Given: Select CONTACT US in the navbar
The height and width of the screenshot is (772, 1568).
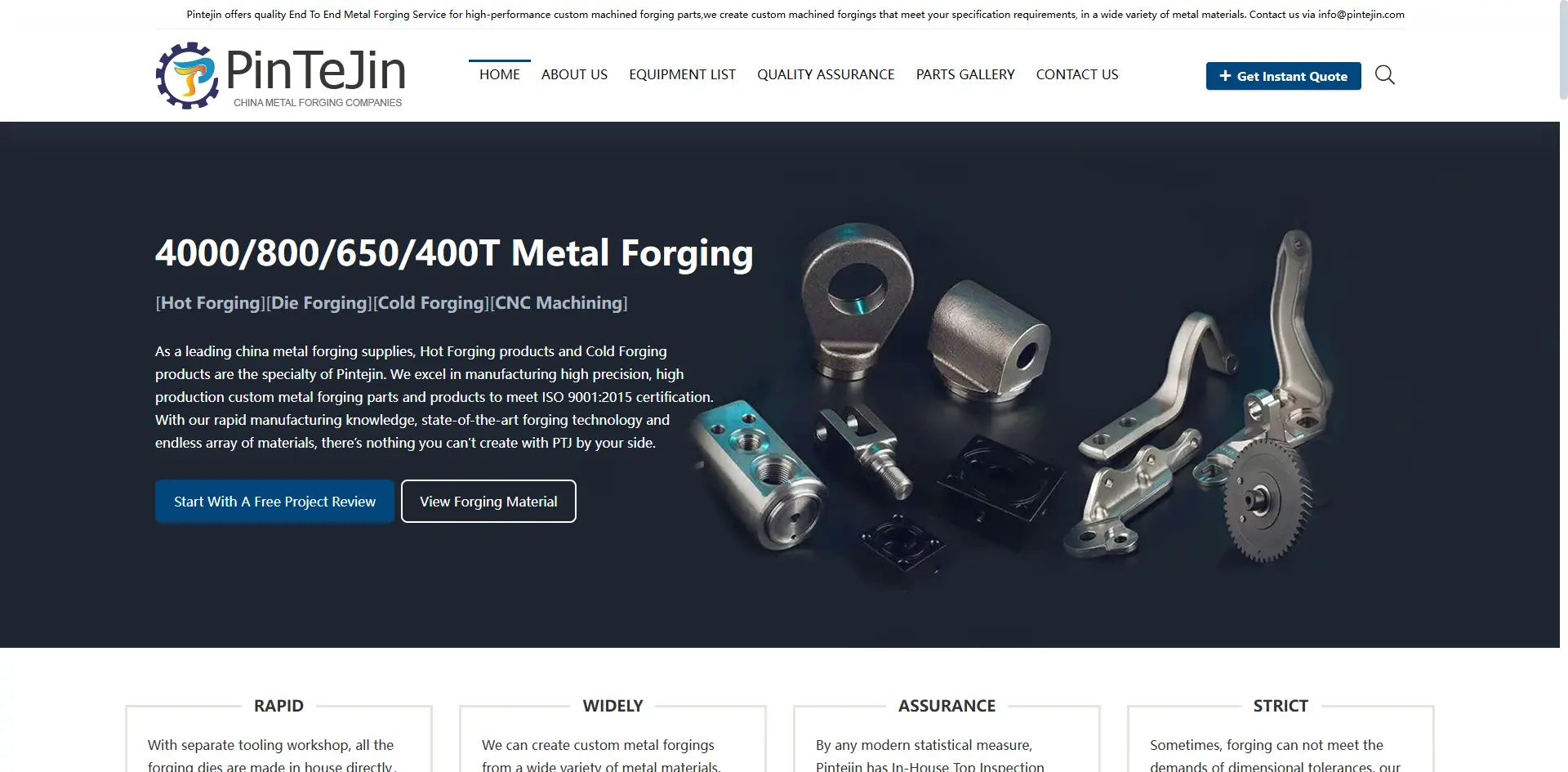Looking at the screenshot, I should tap(1077, 74).
